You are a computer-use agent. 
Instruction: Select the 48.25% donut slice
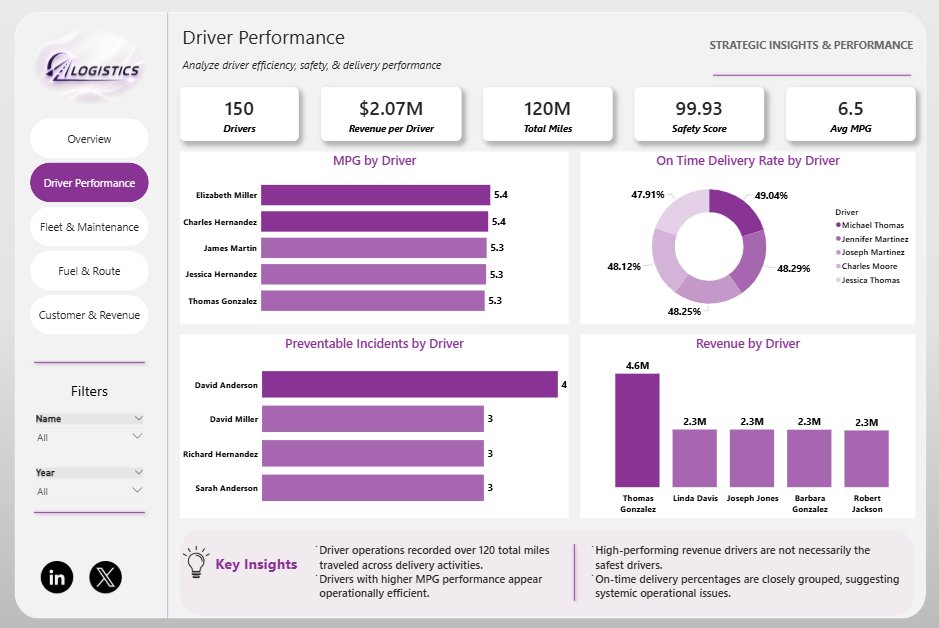point(708,290)
